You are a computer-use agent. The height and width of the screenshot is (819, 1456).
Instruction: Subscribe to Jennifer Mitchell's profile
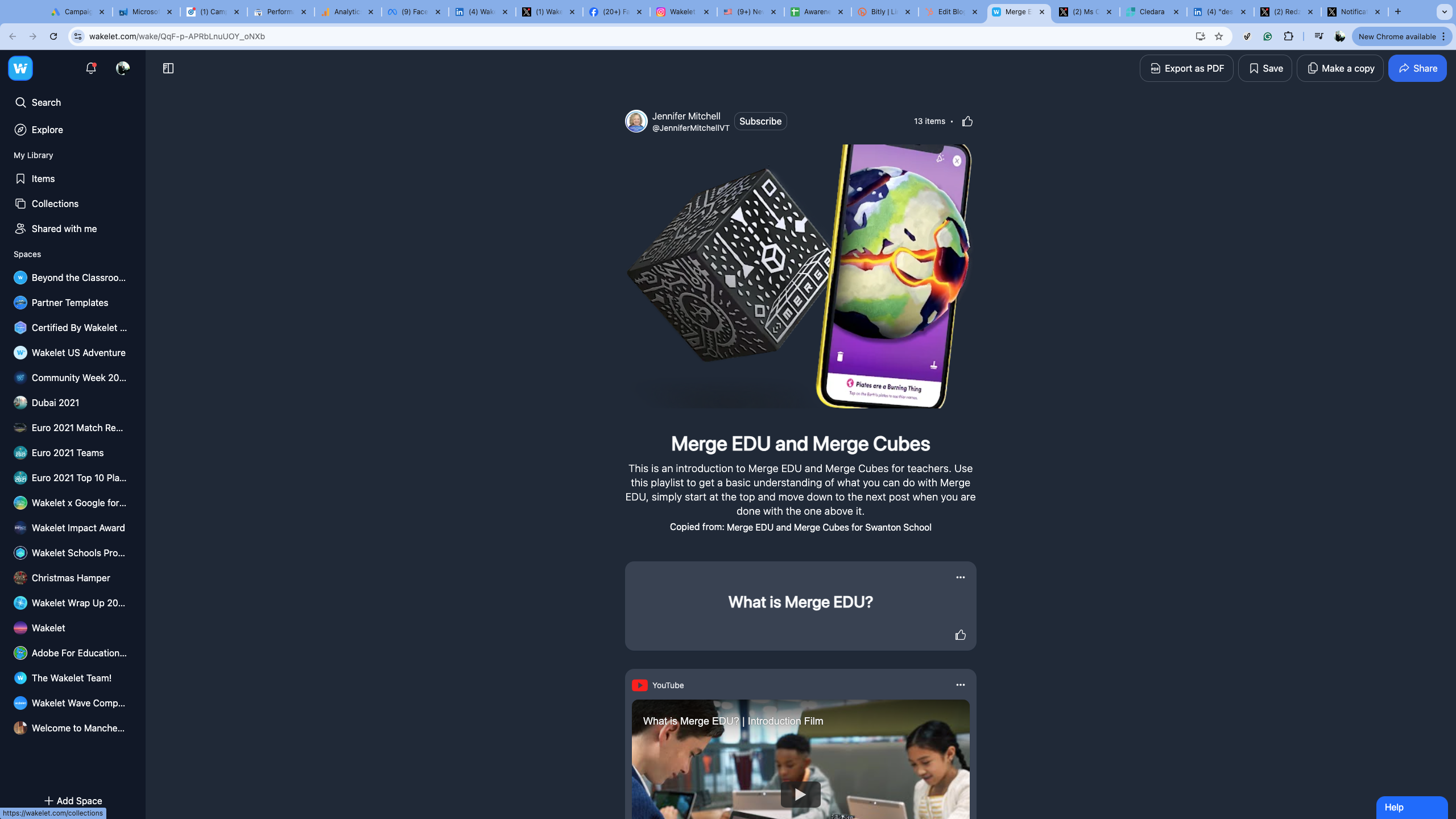coord(760,121)
